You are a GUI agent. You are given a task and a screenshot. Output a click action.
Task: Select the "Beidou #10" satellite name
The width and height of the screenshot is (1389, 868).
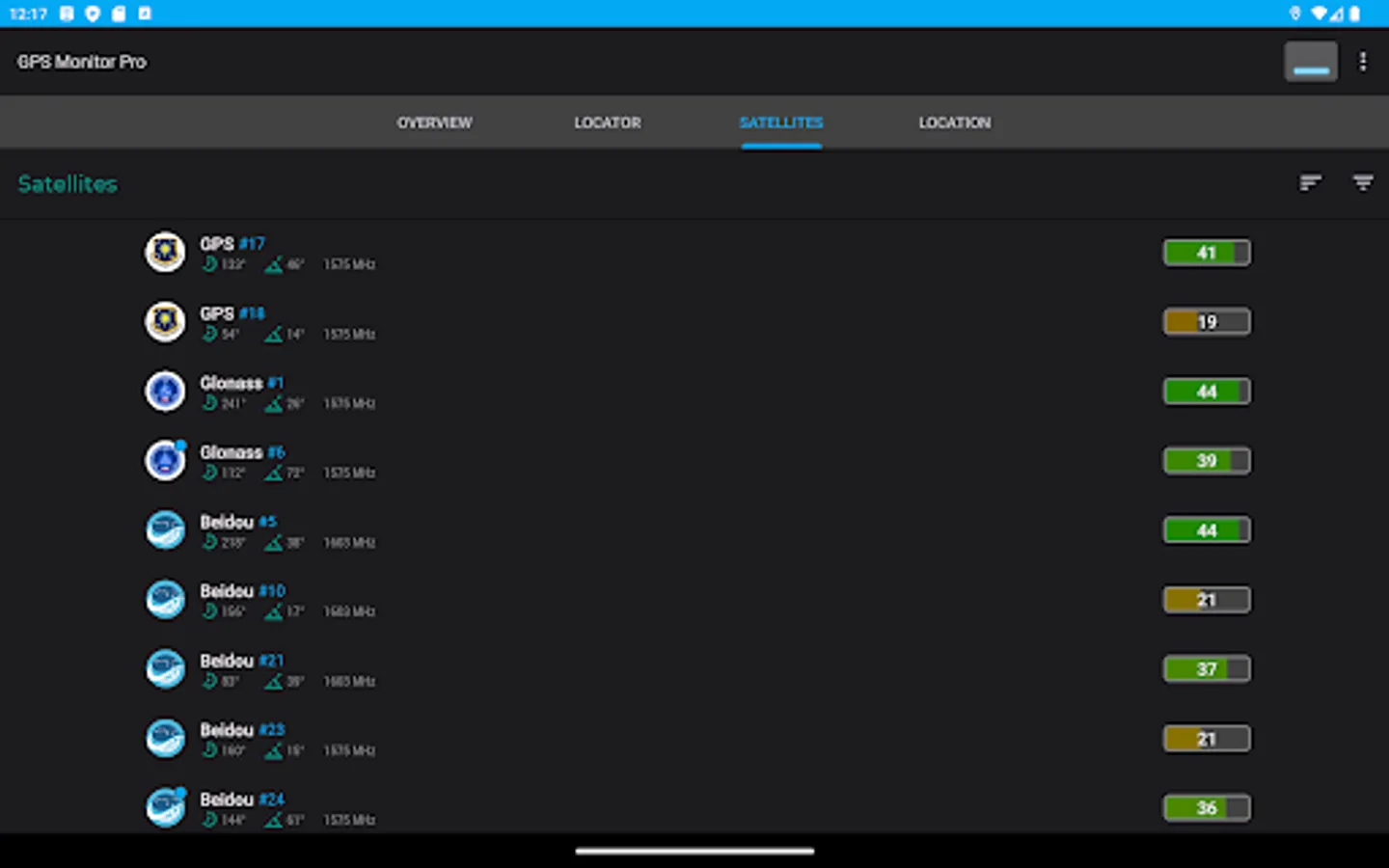pyautogui.click(x=243, y=591)
